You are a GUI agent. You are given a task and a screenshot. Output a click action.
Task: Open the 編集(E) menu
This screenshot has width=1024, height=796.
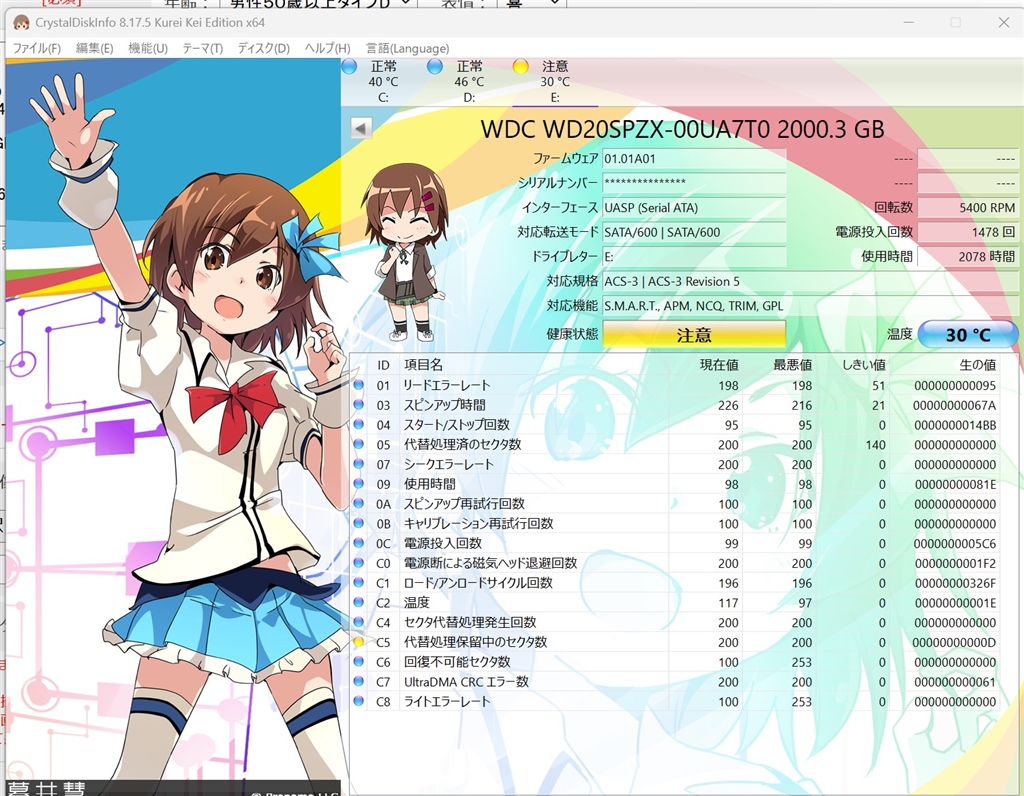coord(94,48)
